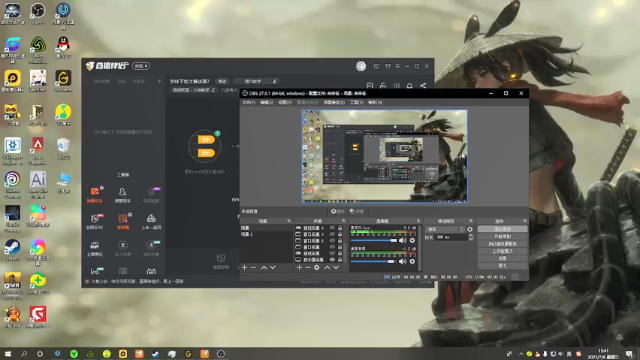Toggle visibility eye of 显示器采集 source
Screen dimensions: 640x360
coord(332,260)
